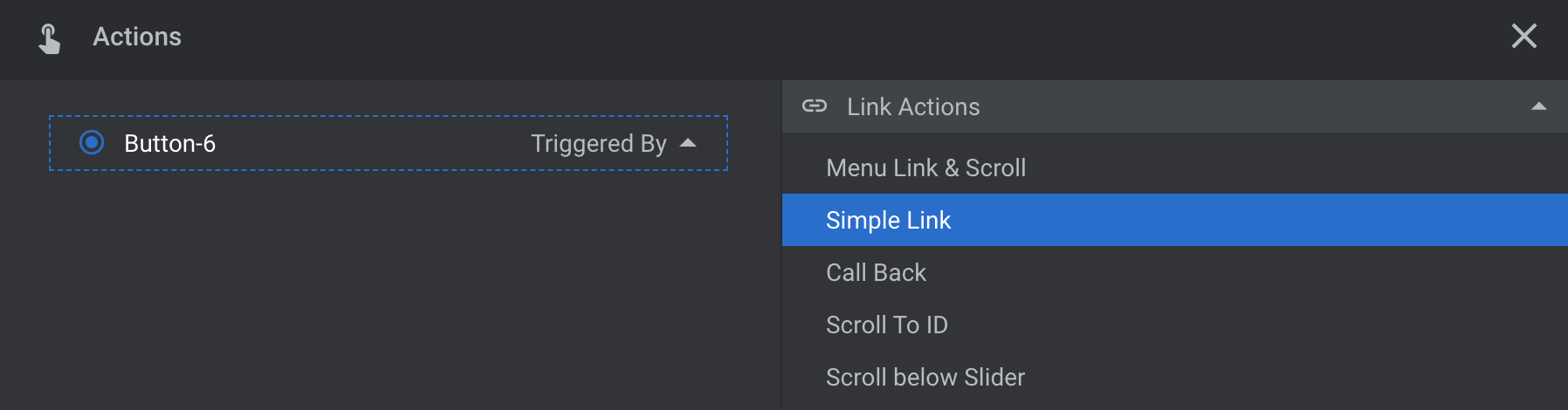This screenshot has width=1568, height=410.
Task: Open the Triggered By dropdown arrow
Action: pos(688,143)
